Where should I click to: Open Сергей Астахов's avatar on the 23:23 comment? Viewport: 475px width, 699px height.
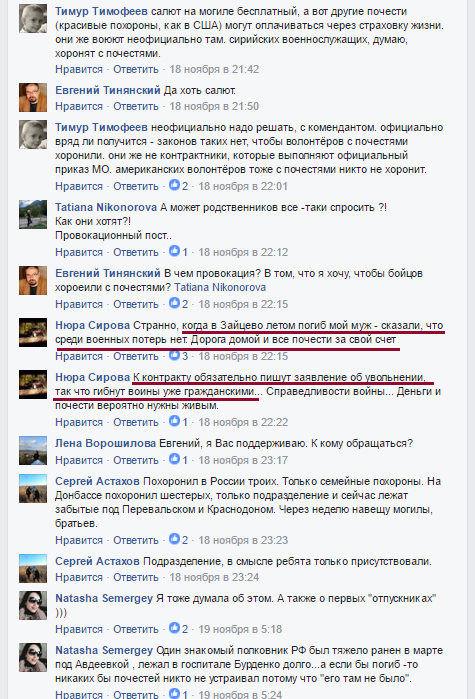(x=33, y=489)
